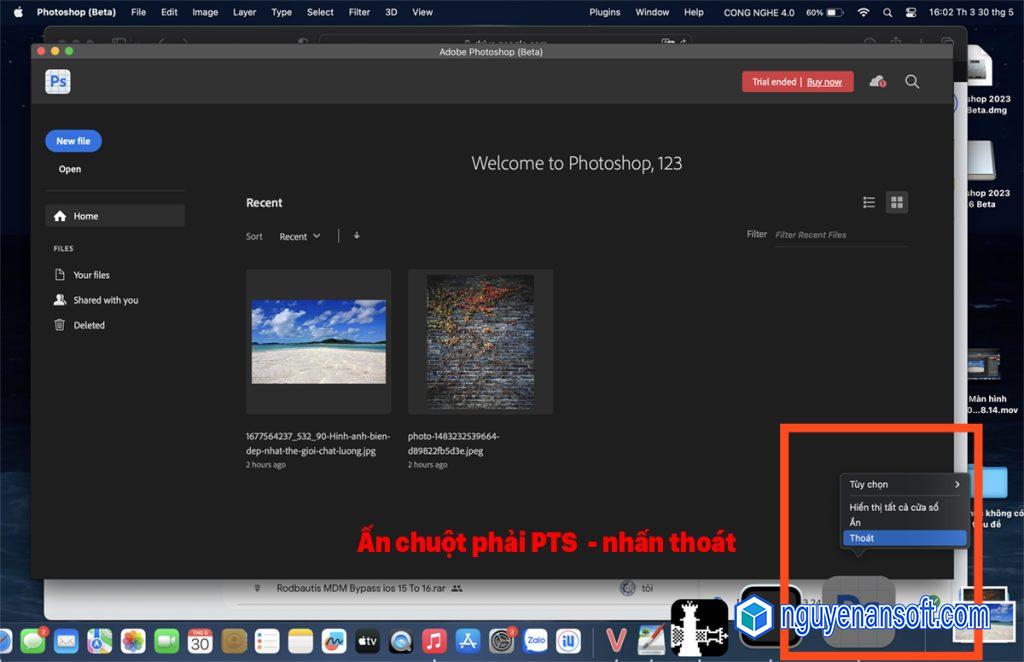Open FaceTime from the Dock

[167, 641]
